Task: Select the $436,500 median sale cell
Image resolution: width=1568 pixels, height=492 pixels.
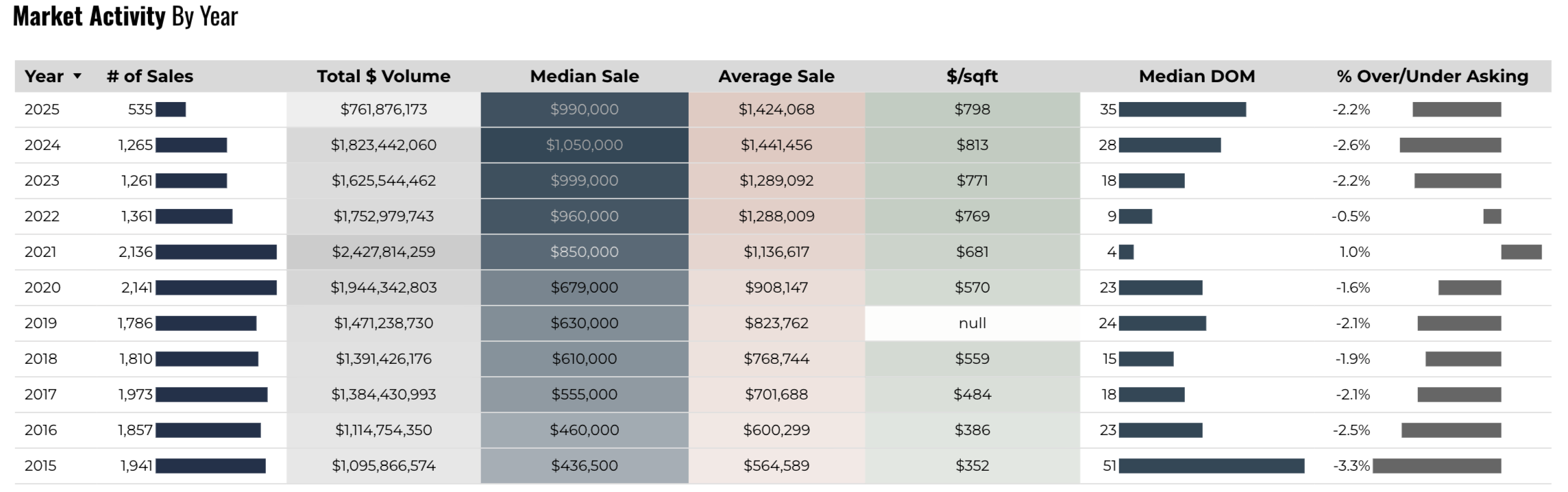Action: pos(584,466)
